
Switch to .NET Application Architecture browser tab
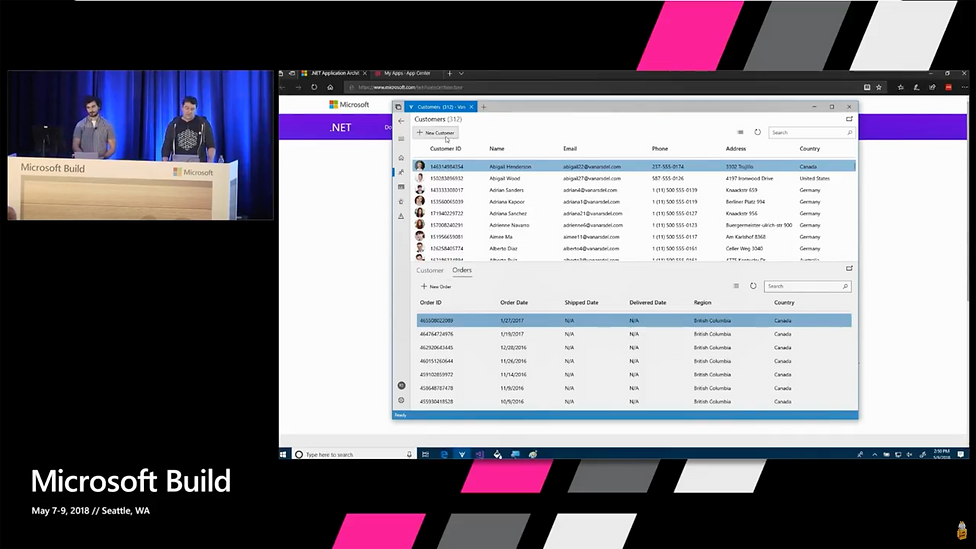click(334, 73)
